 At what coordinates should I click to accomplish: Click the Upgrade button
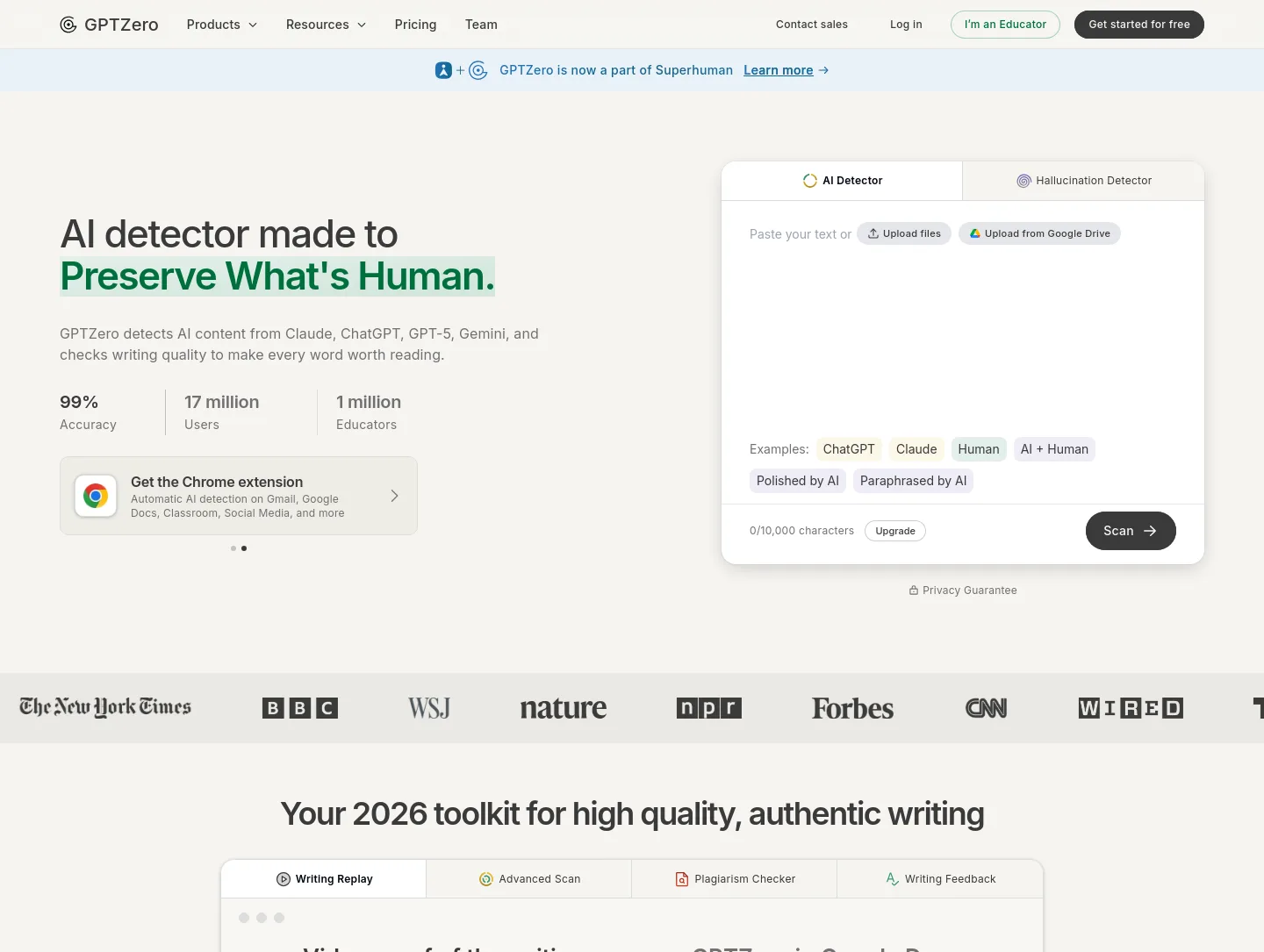click(895, 531)
